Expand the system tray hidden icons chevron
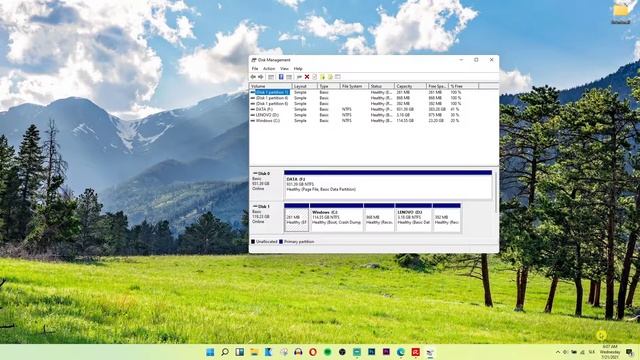Image resolution: width=640 pixels, height=360 pixels. tap(558, 352)
